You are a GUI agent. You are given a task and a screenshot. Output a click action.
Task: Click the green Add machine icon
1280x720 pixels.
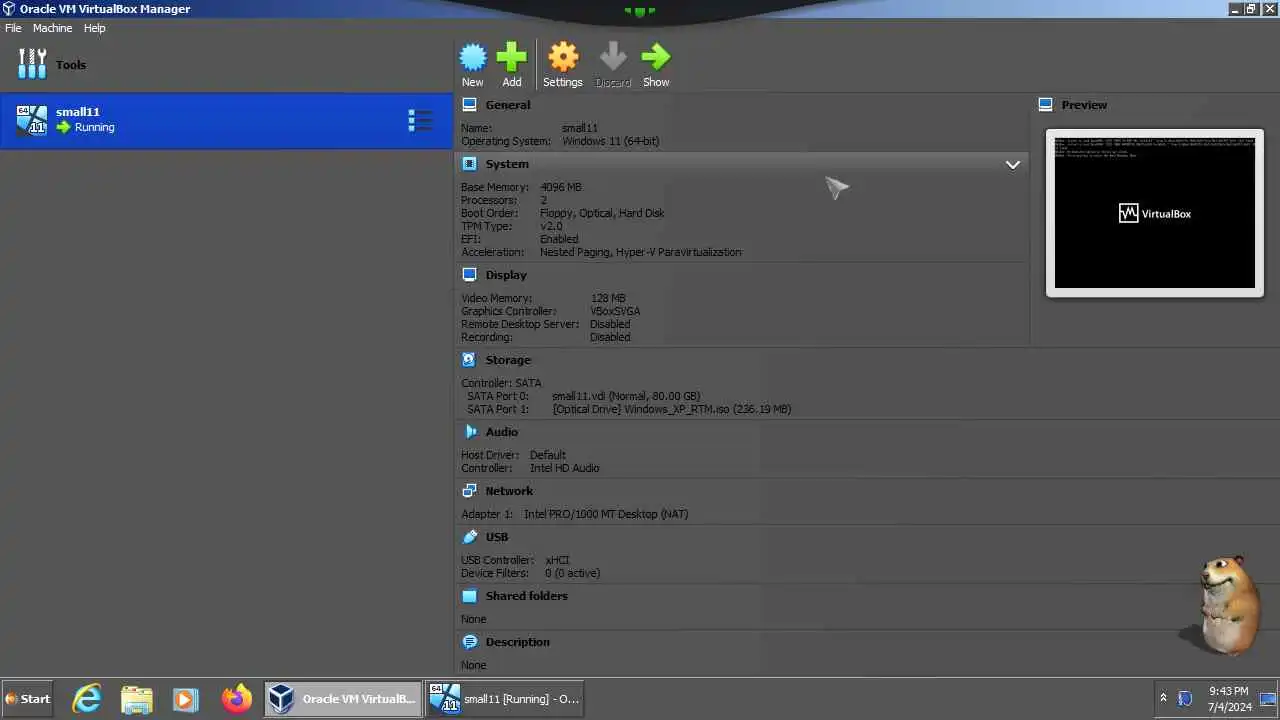pos(511,57)
